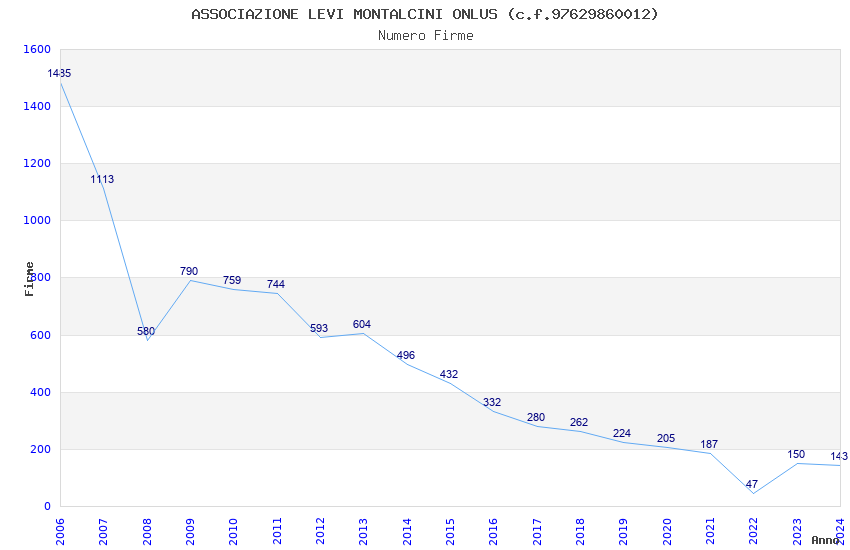Click the 2019 year label
850x550 pixels.
pos(623,531)
